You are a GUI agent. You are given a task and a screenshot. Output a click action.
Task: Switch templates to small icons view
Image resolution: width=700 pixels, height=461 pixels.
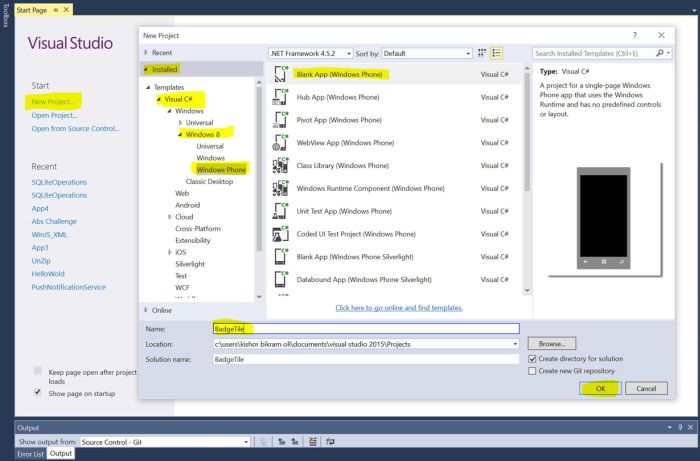click(x=482, y=53)
